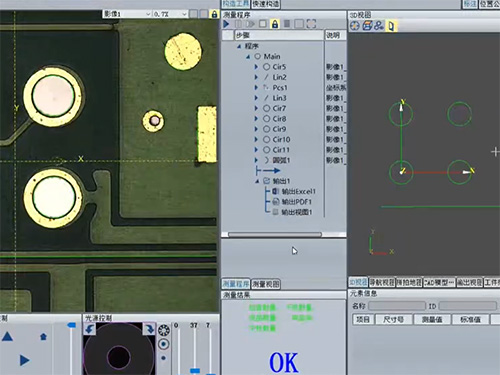Viewport: 500px width, 375px height.
Task: Click the up arrow in motion control panel
Action: tap(7, 337)
